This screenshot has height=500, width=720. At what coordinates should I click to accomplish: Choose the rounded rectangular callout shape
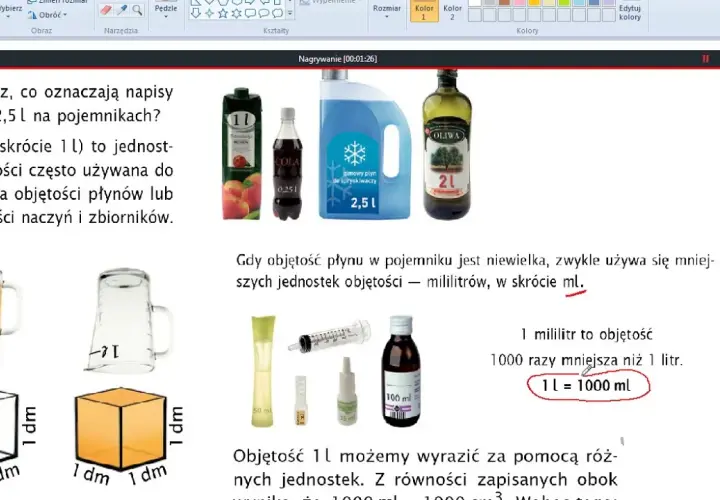250,13
